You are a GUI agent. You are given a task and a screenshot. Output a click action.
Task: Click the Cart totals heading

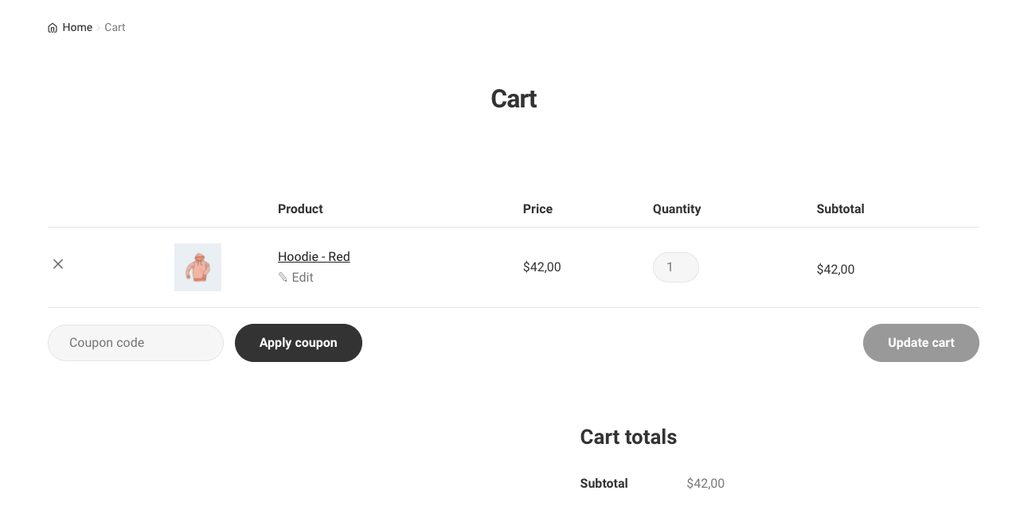pyautogui.click(x=628, y=437)
